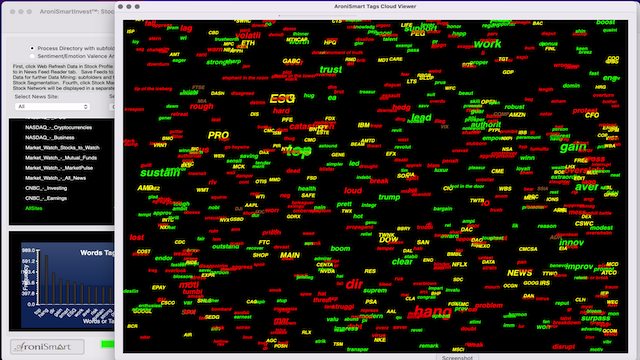Image resolution: width=640 pixels, height=360 pixels.
Task: Click the yellow 'CSCO' ticker tag
Action: [167, 303]
